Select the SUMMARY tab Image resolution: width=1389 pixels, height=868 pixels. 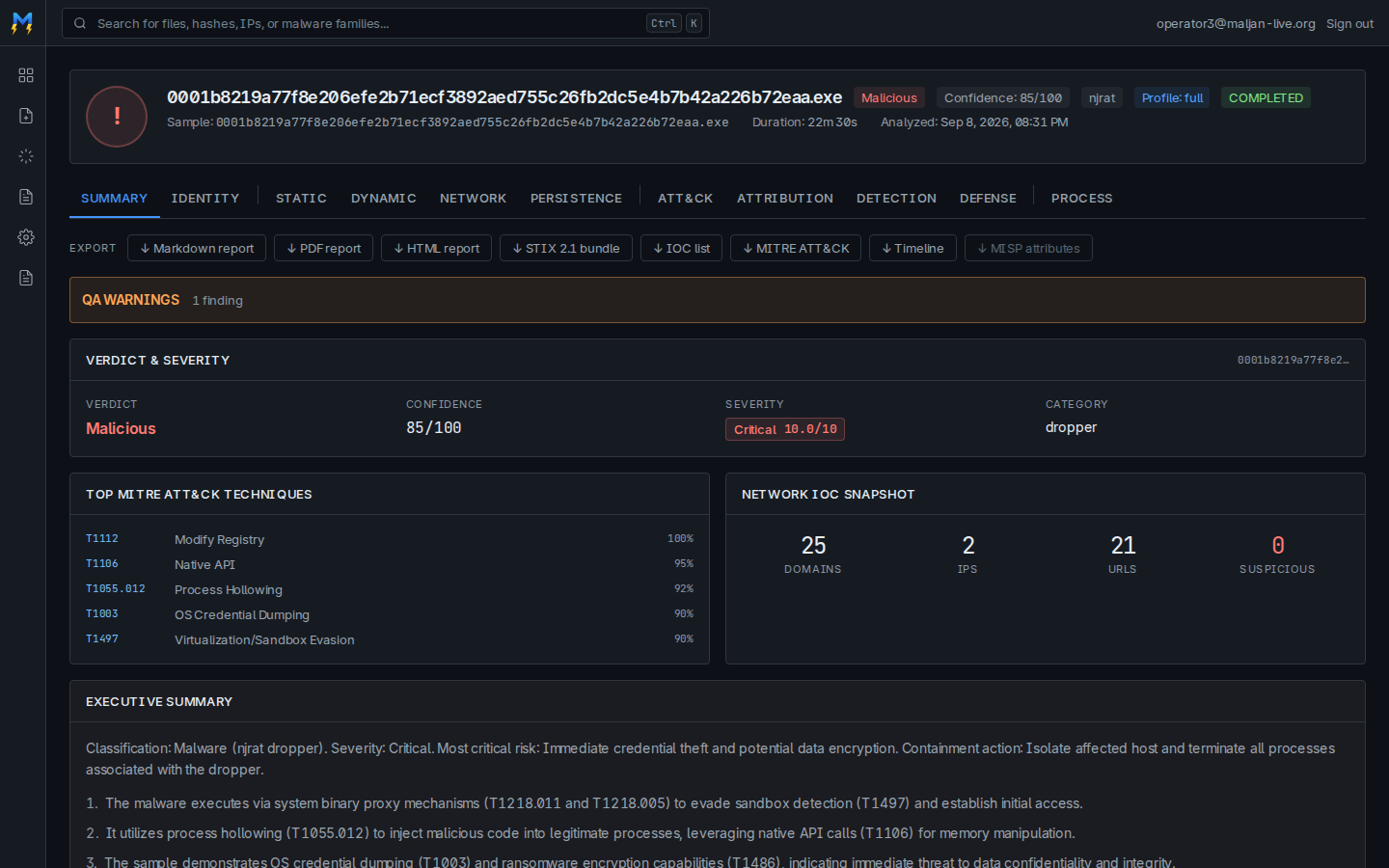(x=114, y=198)
